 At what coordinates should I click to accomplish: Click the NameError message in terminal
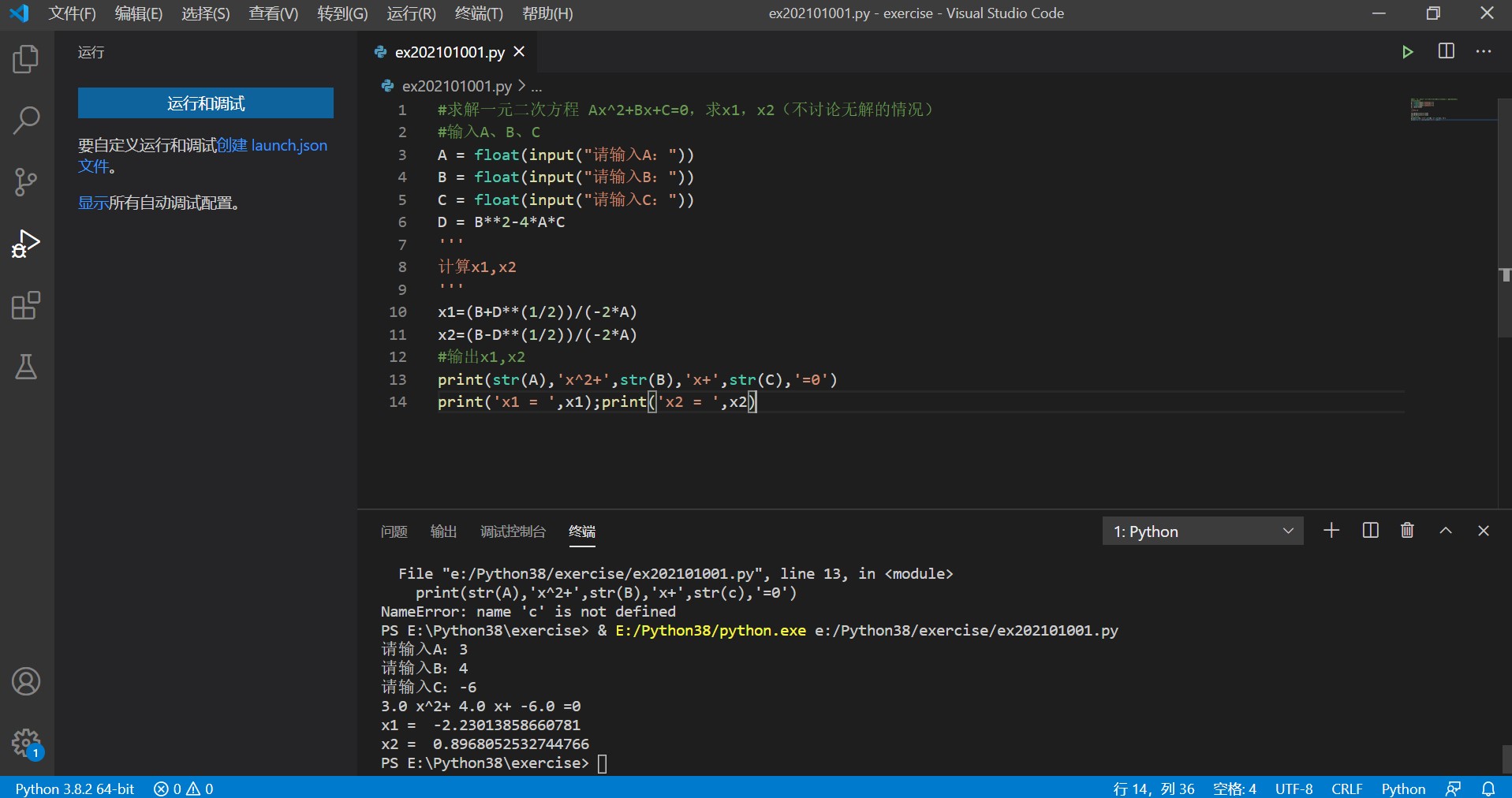click(528, 612)
